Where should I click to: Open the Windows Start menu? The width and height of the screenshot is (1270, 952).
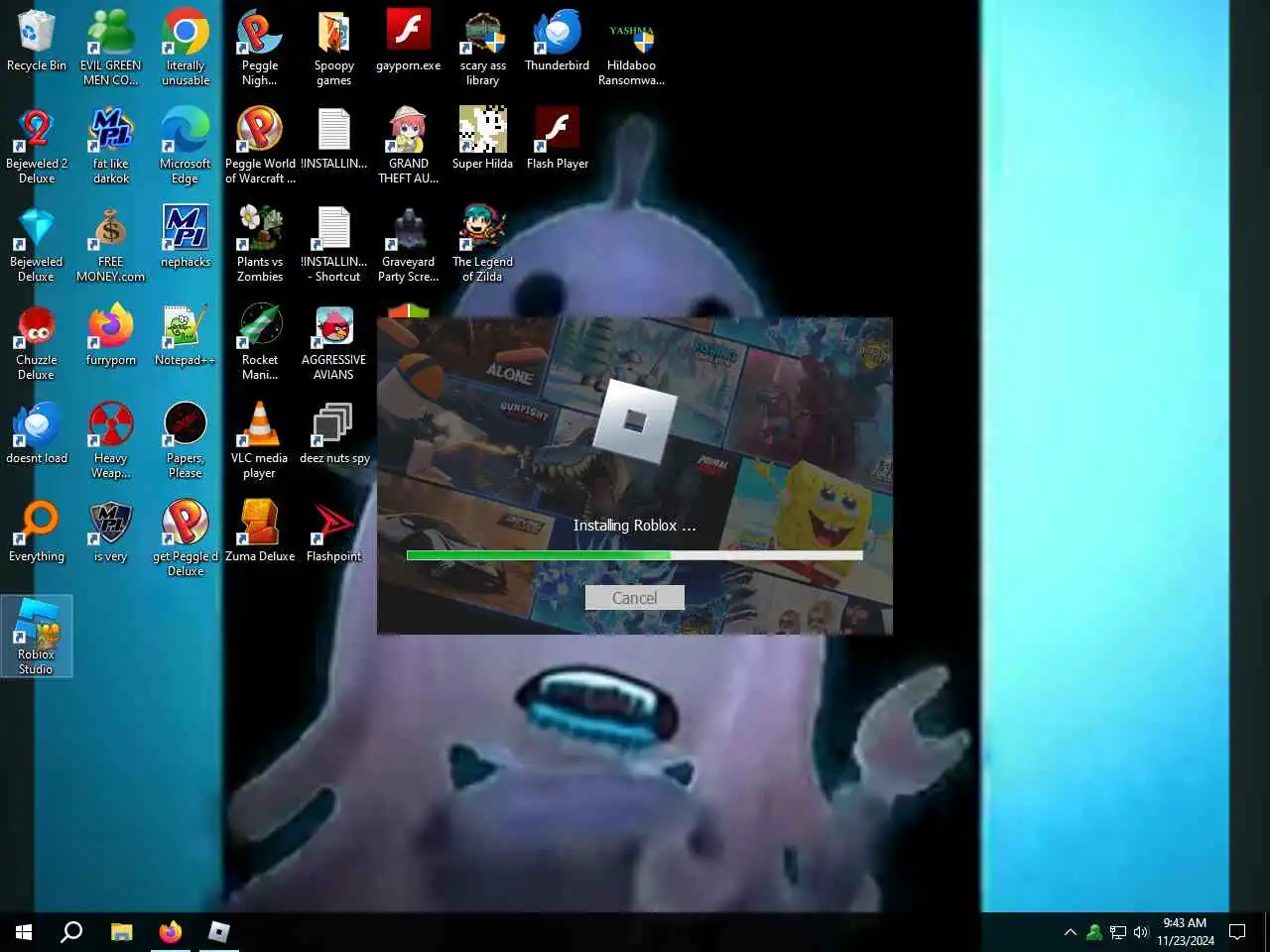(x=24, y=931)
